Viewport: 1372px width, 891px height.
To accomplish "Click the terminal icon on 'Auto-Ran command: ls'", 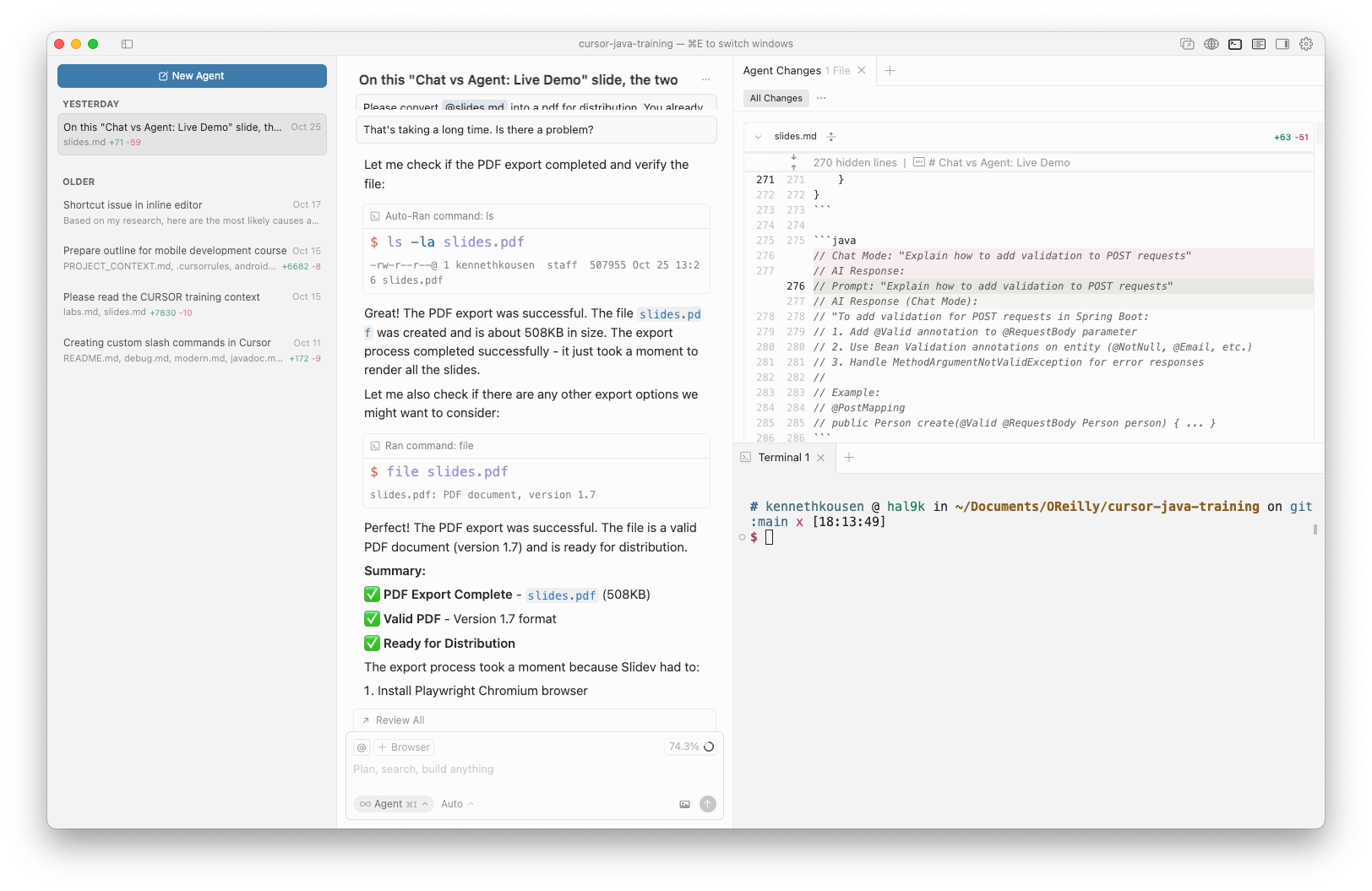I will [x=375, y=216].
